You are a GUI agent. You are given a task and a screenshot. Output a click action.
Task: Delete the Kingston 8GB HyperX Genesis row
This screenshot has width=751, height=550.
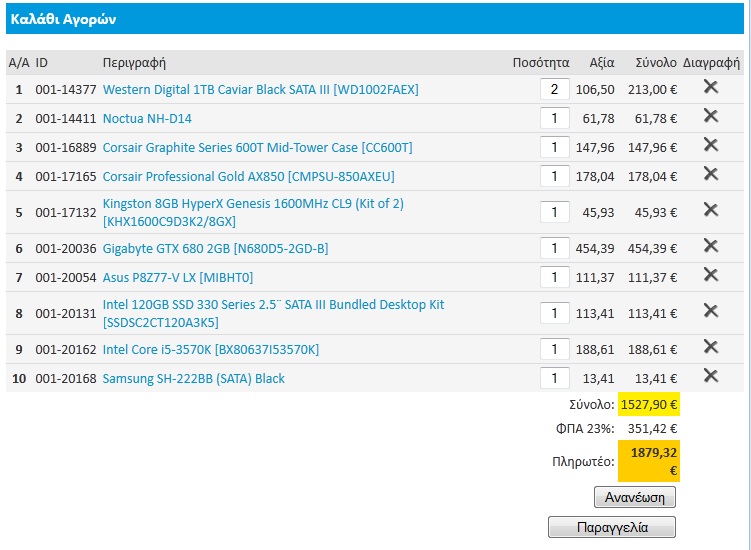(711, 209)
